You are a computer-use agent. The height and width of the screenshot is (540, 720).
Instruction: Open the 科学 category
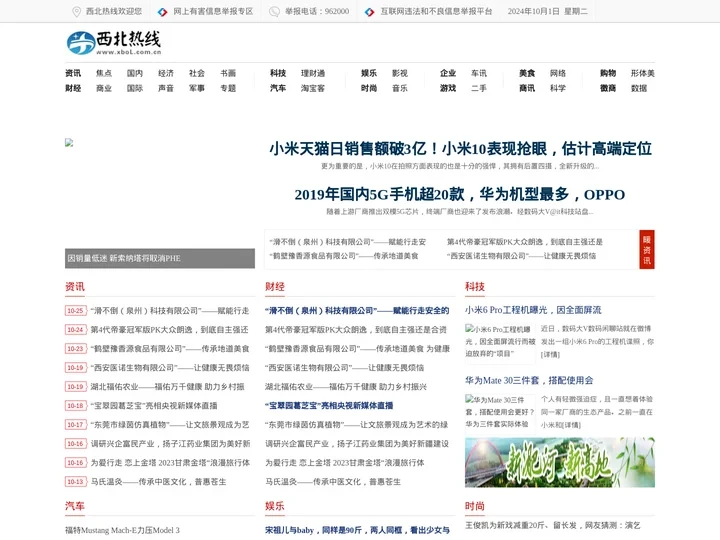point(558,88)
